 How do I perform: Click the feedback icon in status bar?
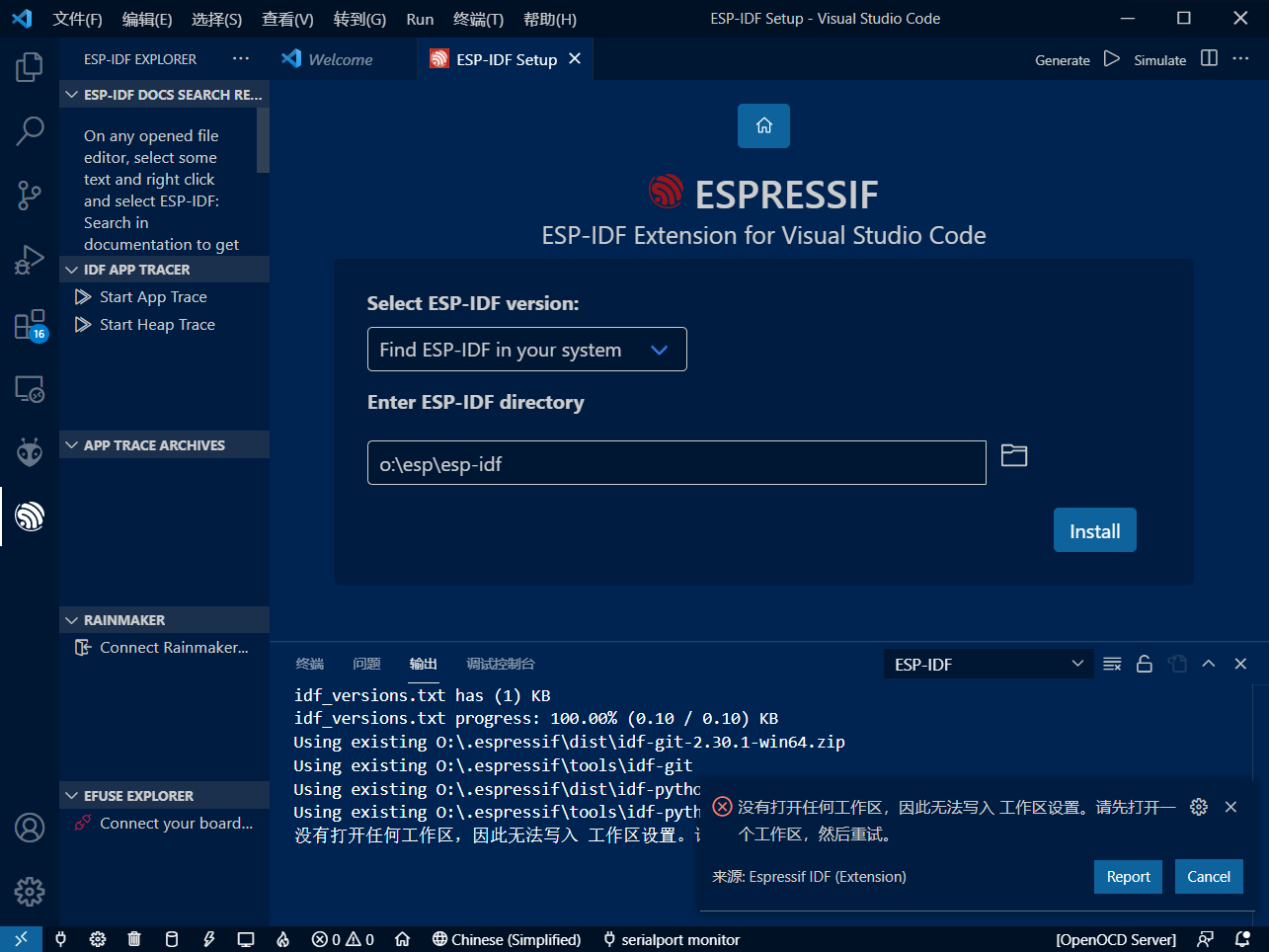tap(1205, 939)
